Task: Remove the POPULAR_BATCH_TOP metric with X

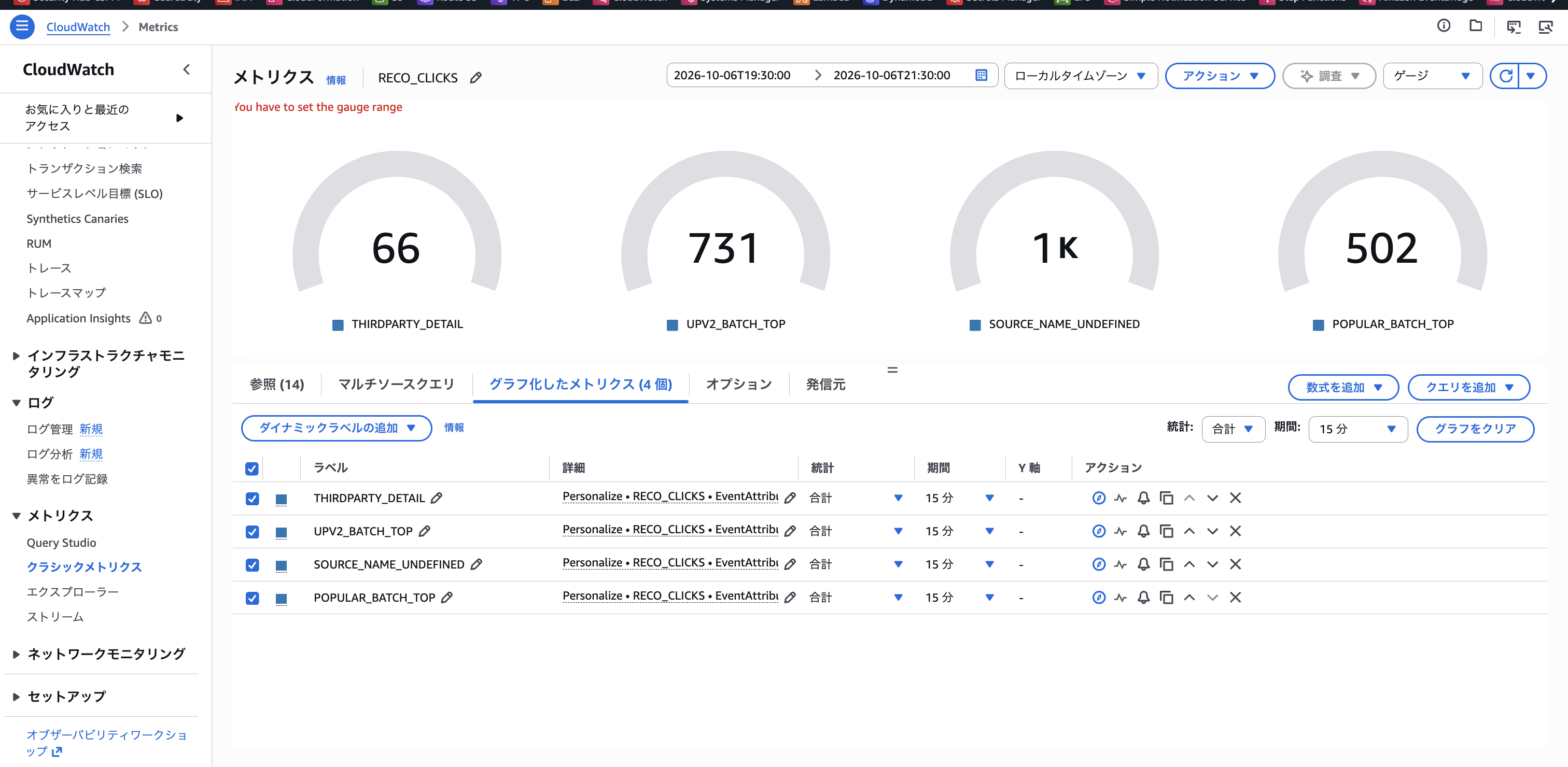Action: [x=1235, y=598]
